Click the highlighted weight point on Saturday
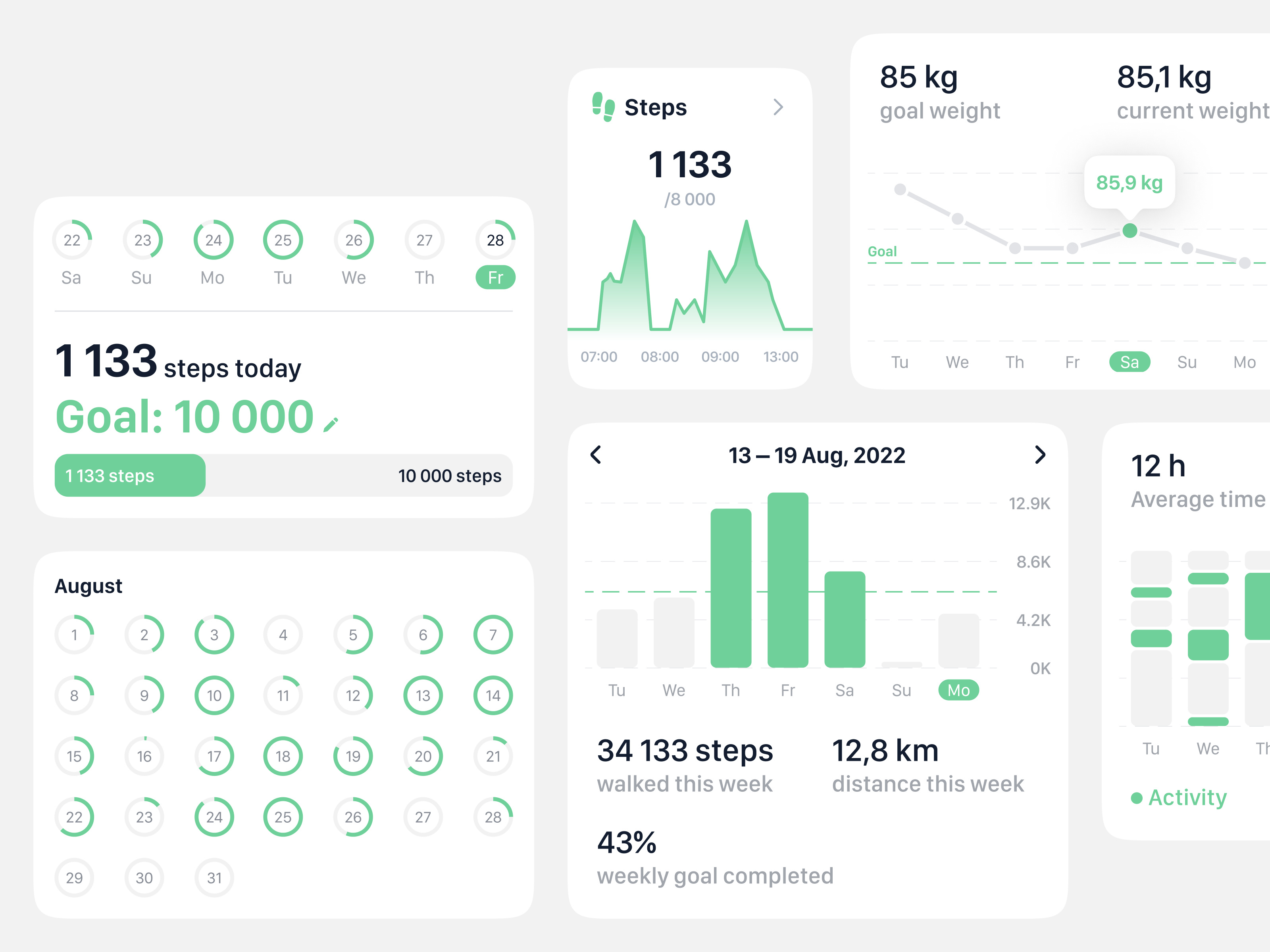The image size is (1270, 952). click(x=1130, y=231)
